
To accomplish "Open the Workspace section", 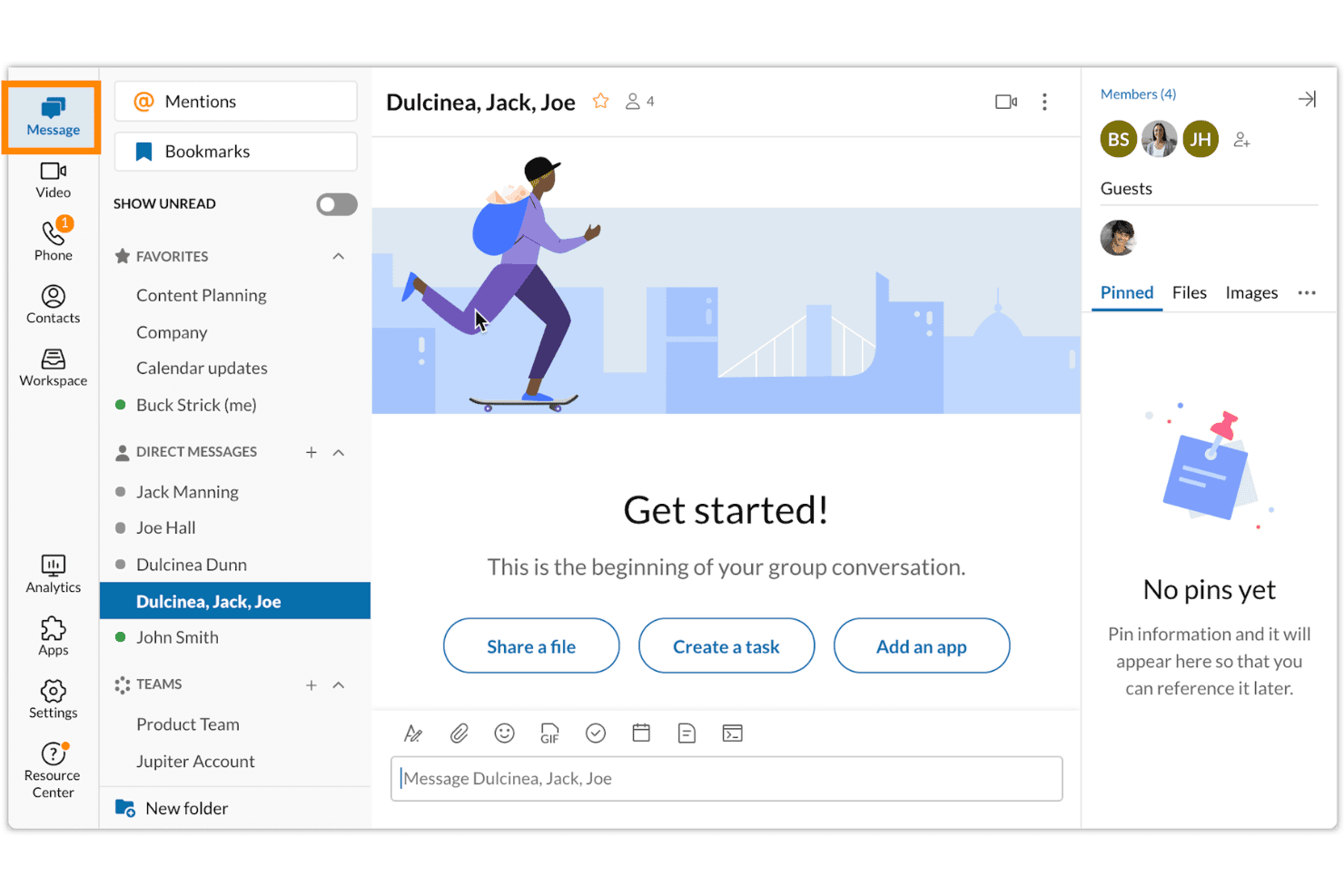I will click(x=53, y=368).
